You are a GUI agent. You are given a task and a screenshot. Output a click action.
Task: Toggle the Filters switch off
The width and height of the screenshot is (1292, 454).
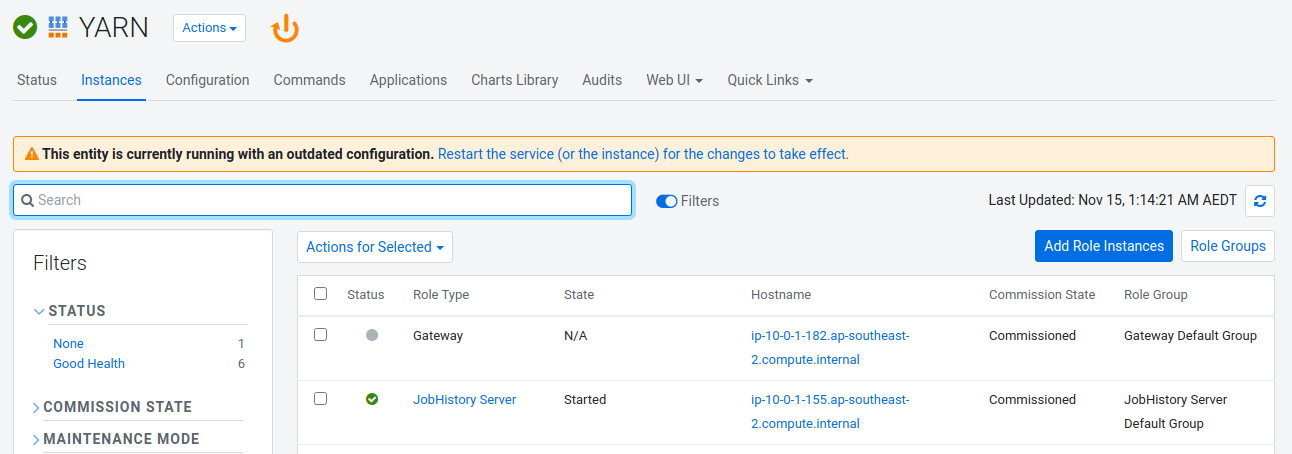[666, 201]
